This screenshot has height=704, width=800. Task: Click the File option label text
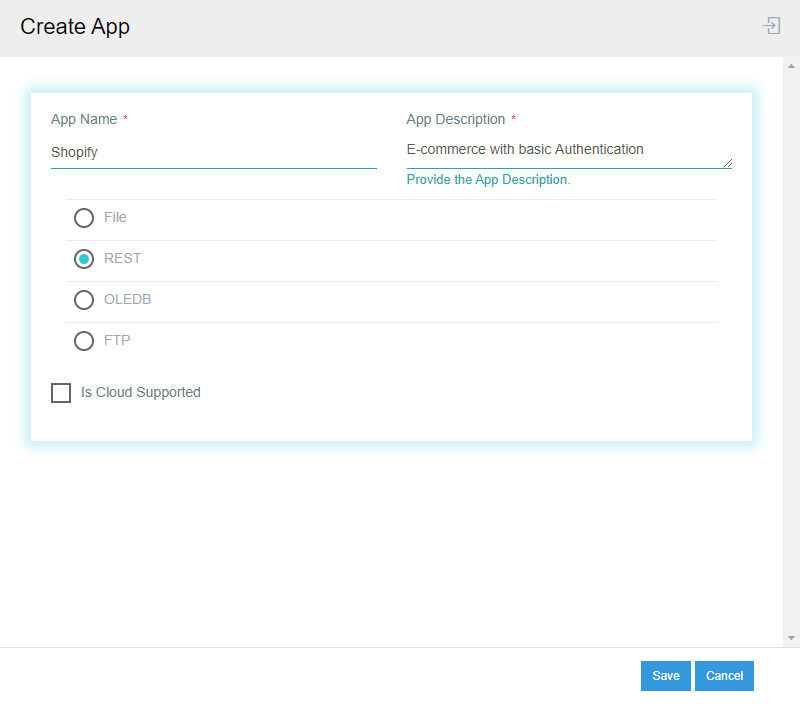(115, 217)
